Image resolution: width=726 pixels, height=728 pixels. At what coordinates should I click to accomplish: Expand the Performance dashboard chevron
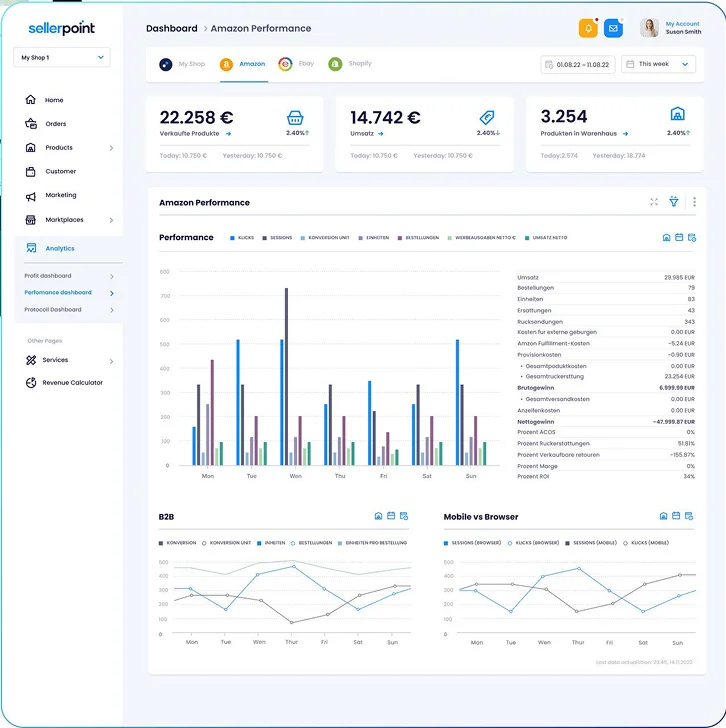pos(112,293)
